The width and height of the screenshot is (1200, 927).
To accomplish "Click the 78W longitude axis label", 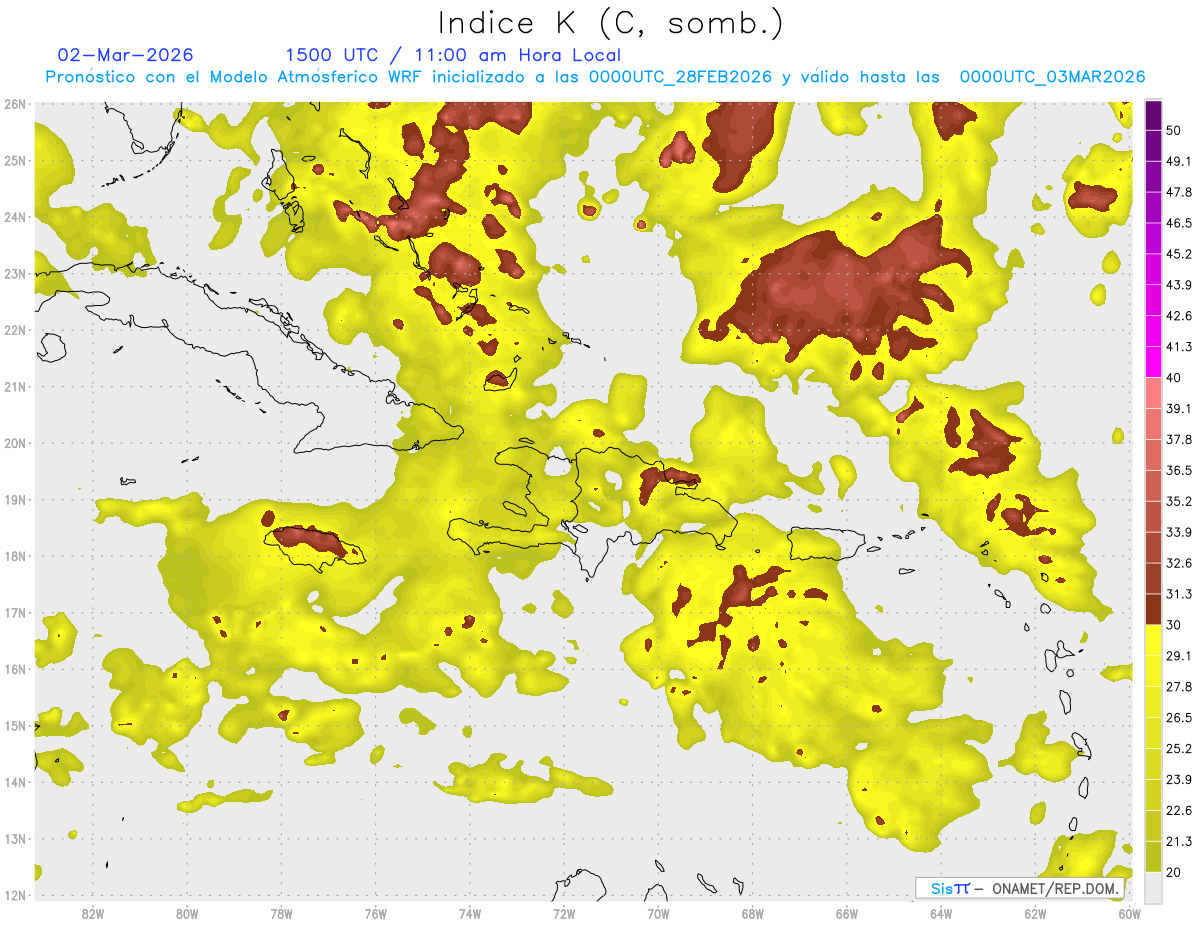I will 281,913.
